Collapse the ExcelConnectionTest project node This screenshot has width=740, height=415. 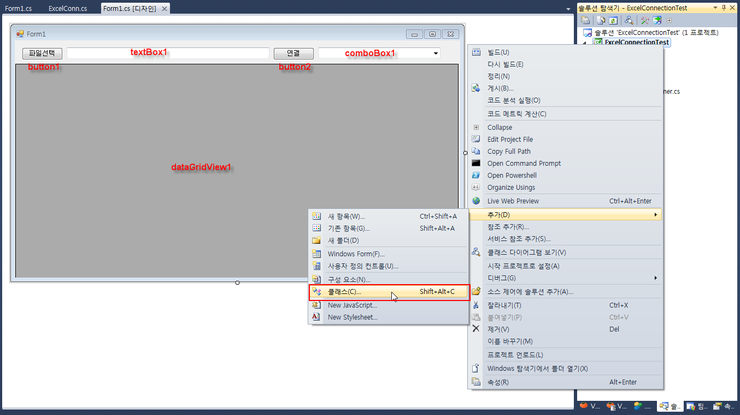[x=584, y=44]
